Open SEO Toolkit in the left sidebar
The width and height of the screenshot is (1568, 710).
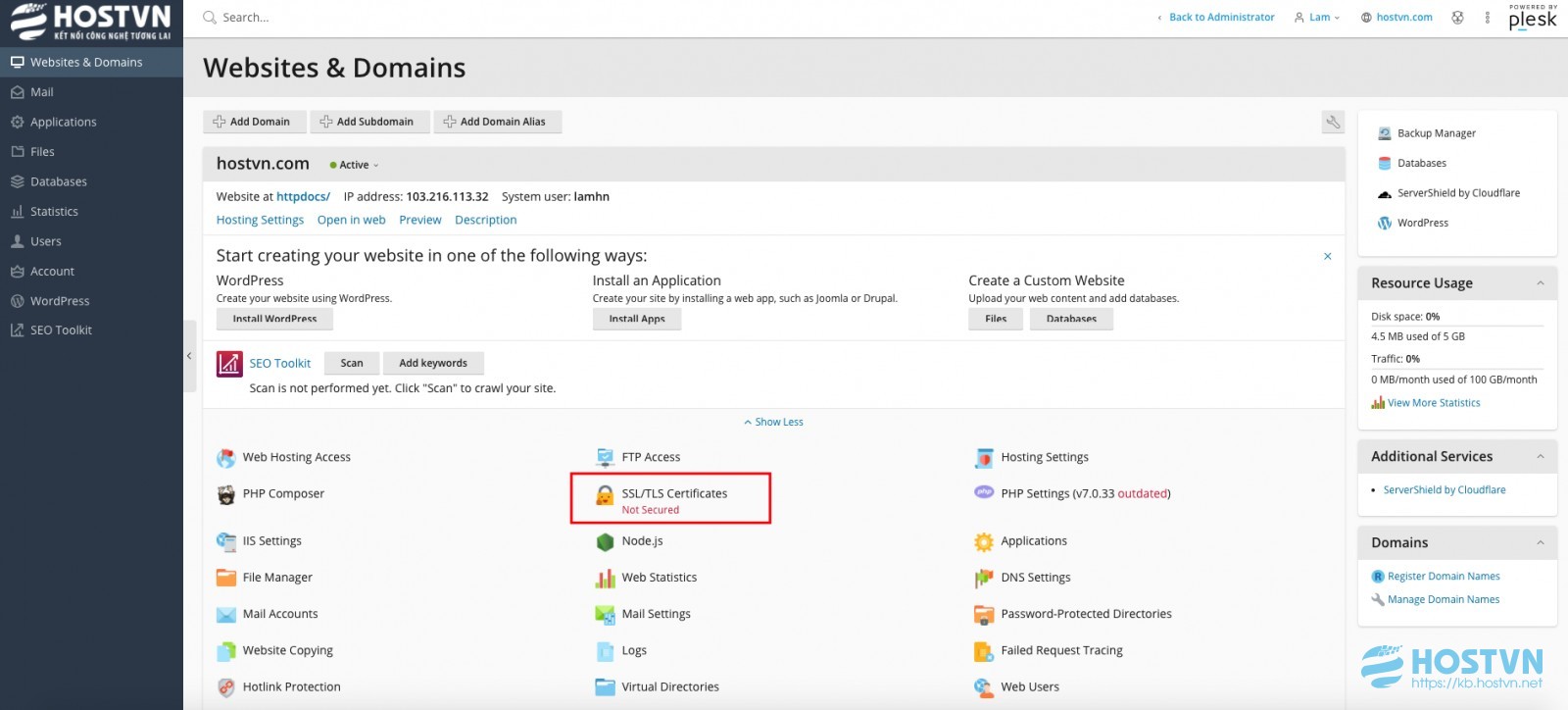click(x=91, y=330)
